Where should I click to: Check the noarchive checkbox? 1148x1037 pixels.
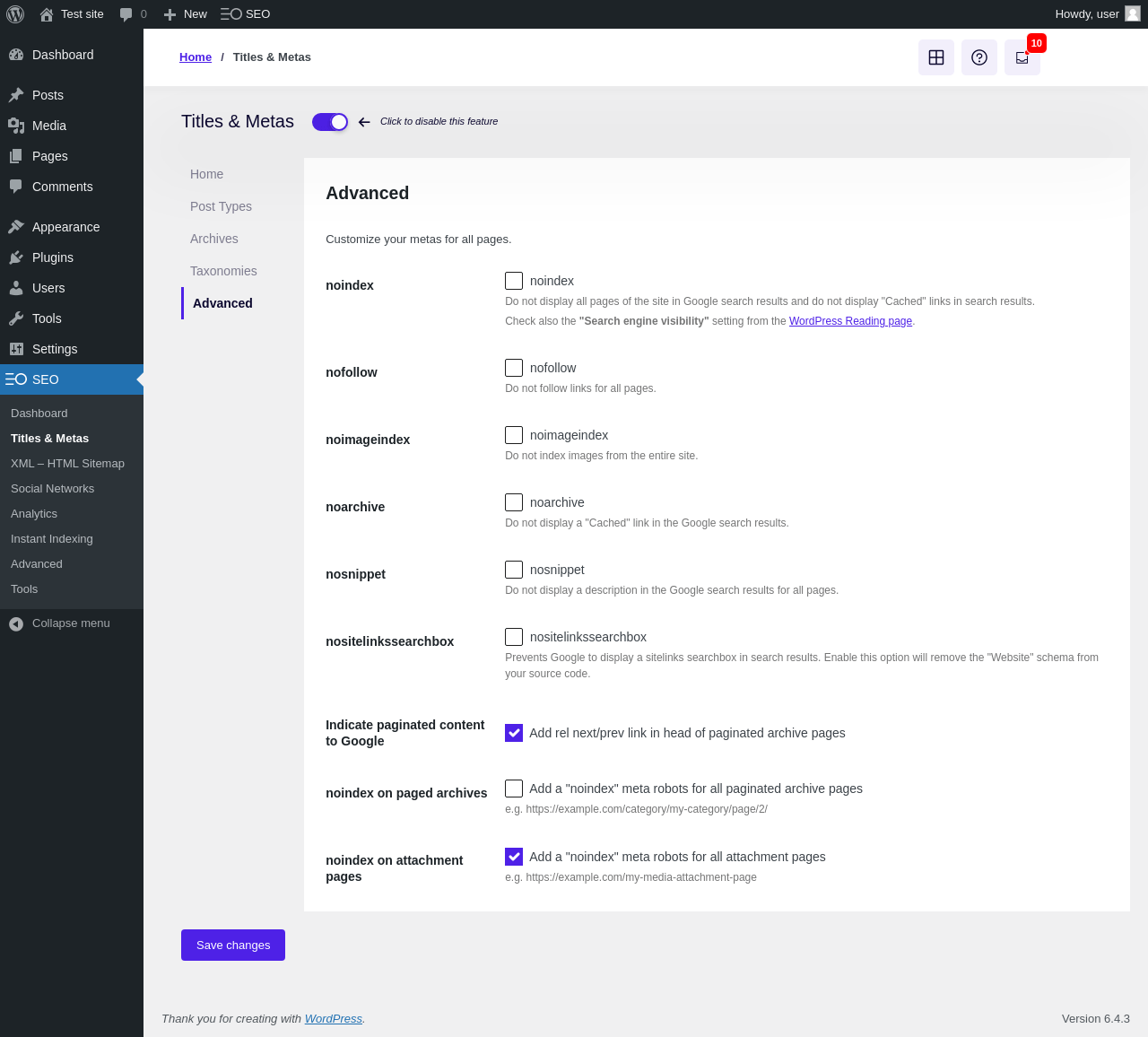pyautogui.click(x=514, y=502)
